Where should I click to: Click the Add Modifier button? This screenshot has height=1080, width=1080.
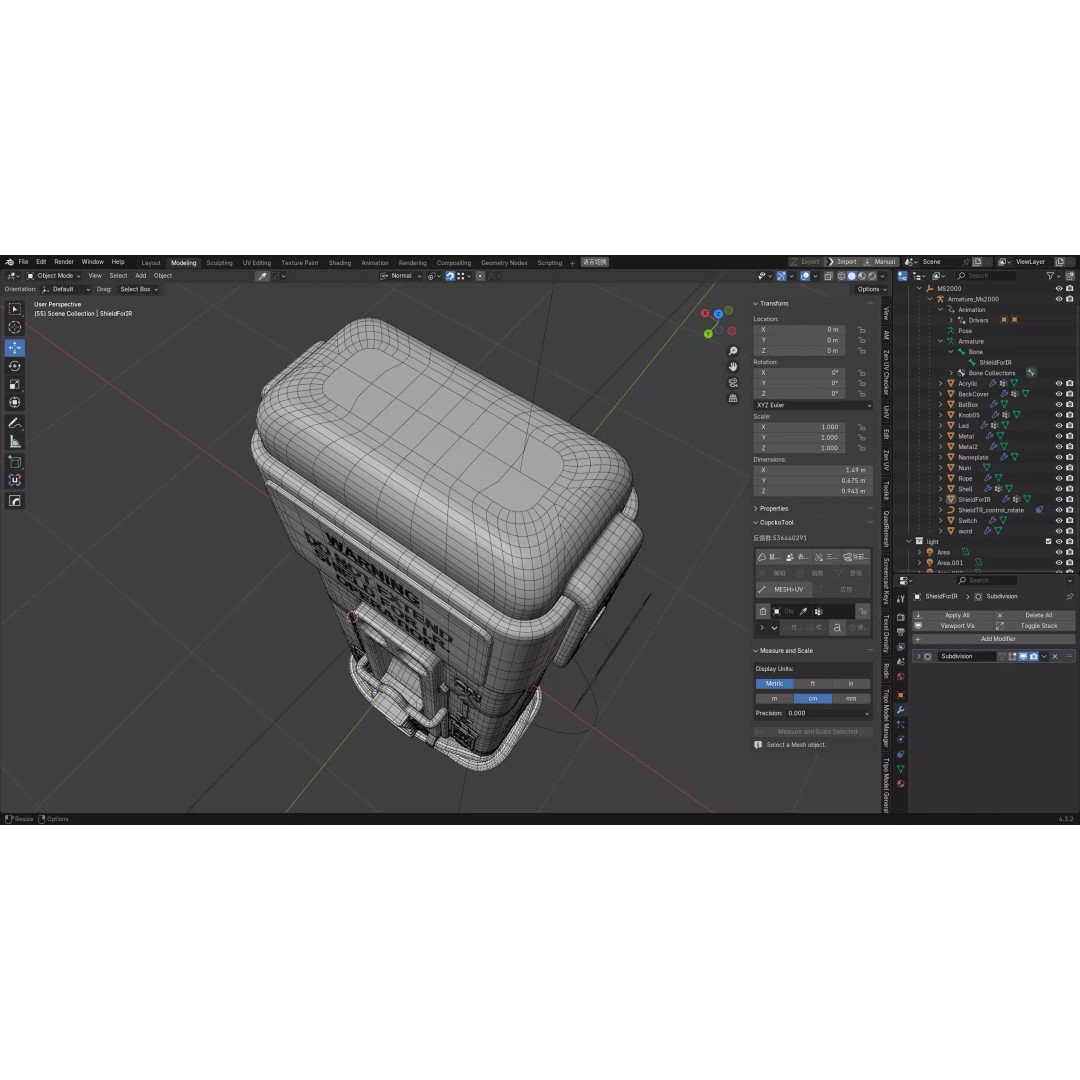[994, 639]
